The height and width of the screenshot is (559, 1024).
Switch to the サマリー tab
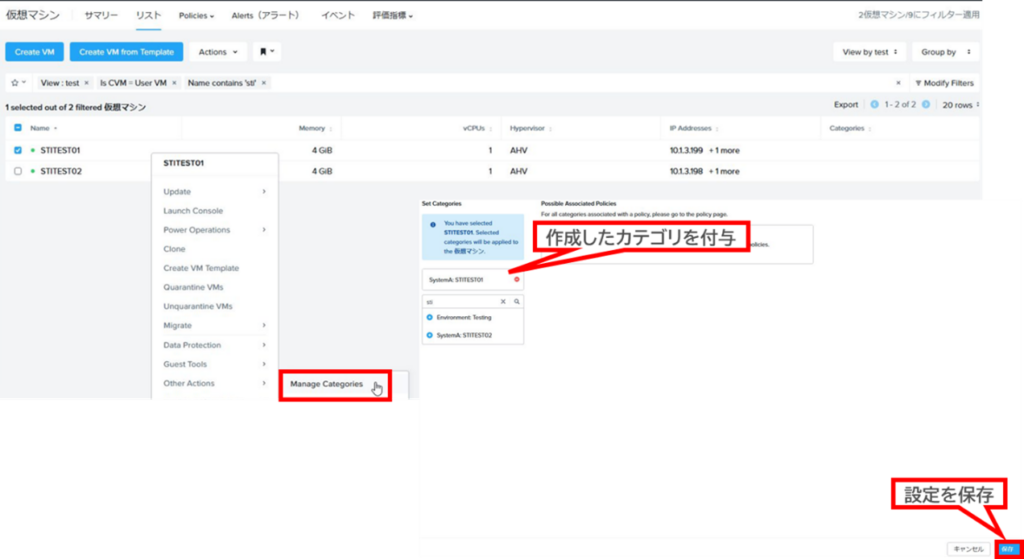tap(101, 16)
